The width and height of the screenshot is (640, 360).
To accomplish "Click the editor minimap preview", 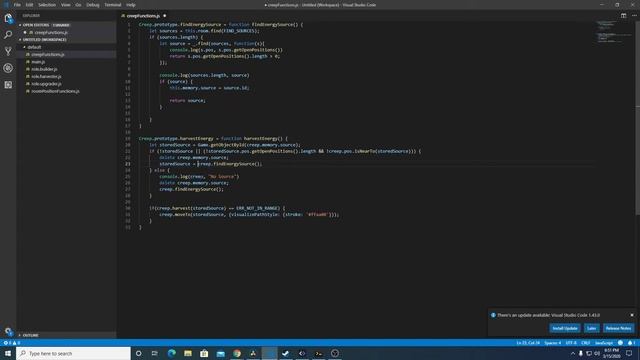I will (613, 32).
